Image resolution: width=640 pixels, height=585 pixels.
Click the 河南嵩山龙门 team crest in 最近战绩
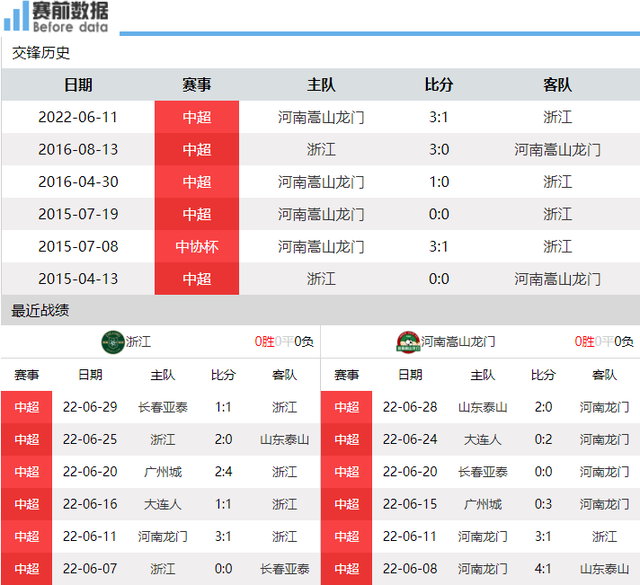[408, 342]
